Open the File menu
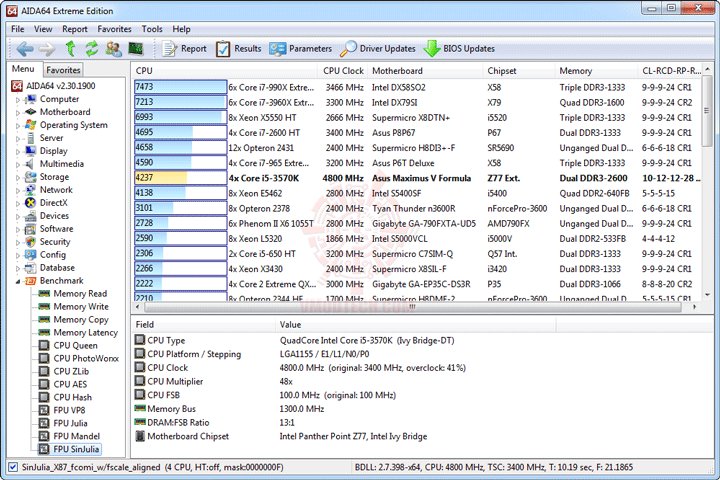The width and height of the screenshot is (720, 480). [x=17, y=29]
